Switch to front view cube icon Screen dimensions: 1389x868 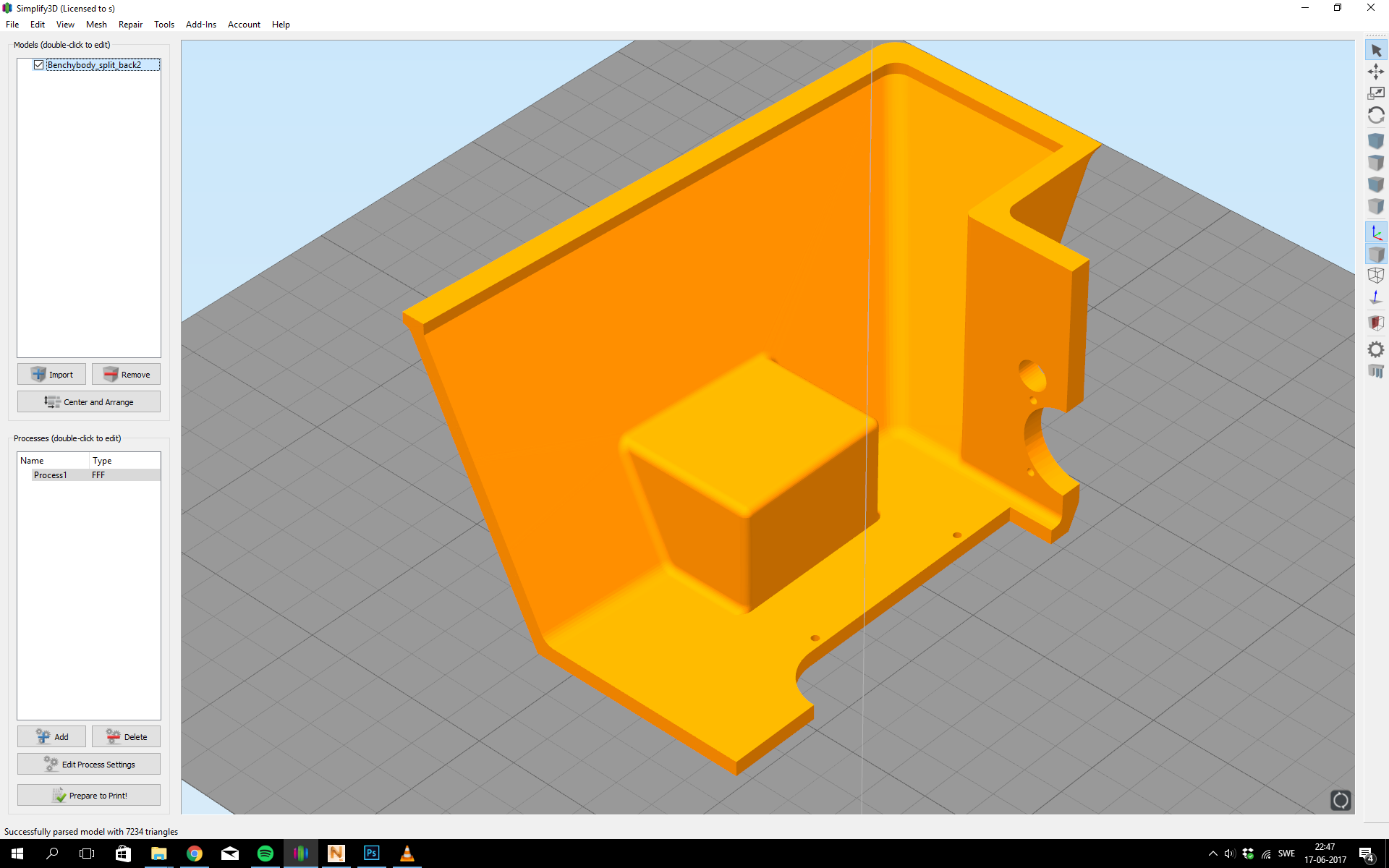pyautogui.click(x=1376, y=184)
